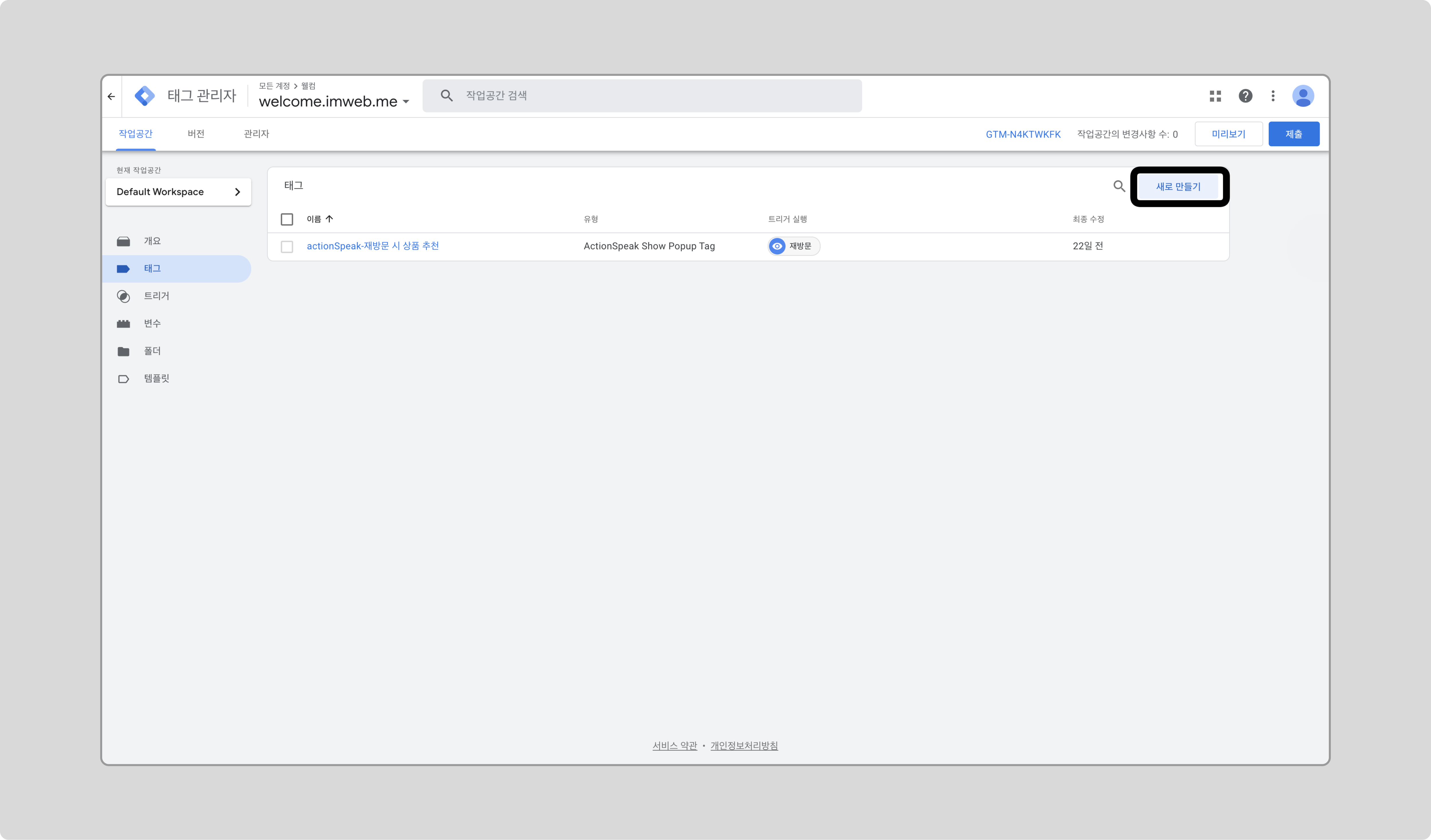Image resolution: width=1431 pixels, height=840 pixels.
Task: Open 폴더 in the sidebar
Action: (x=177, y=351)
